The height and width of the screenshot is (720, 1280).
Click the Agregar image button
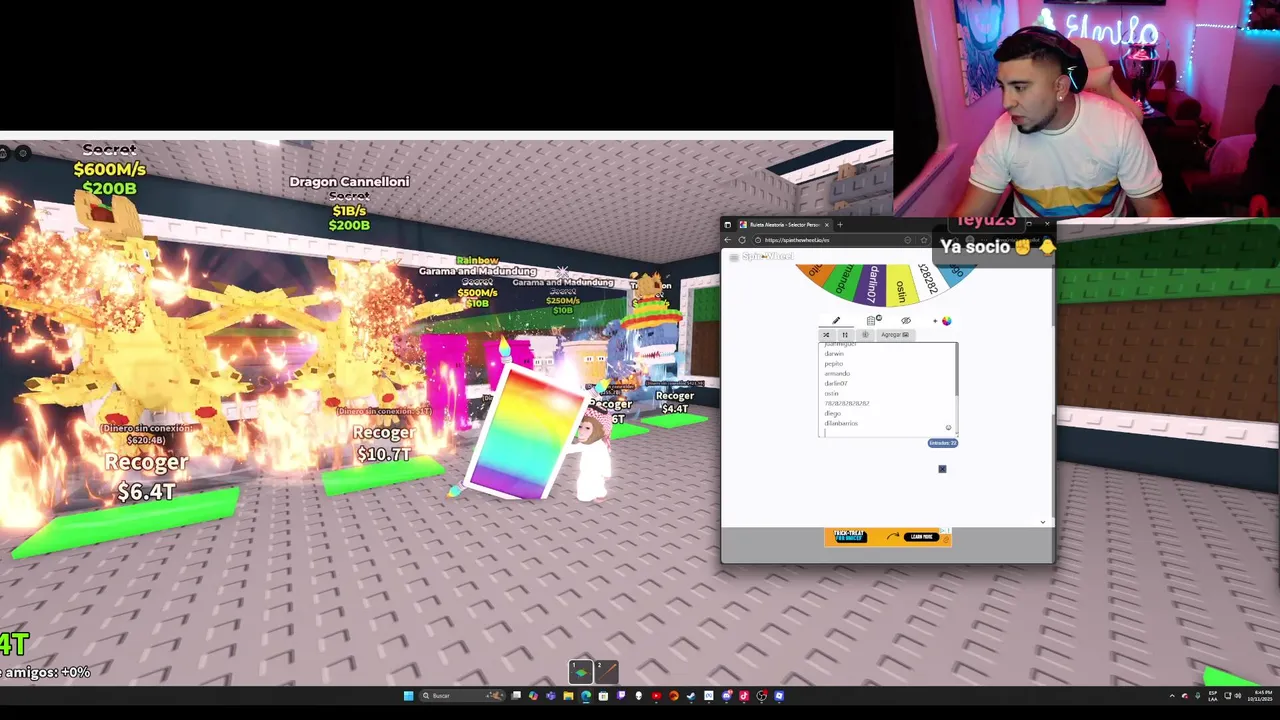click(895, 335)
